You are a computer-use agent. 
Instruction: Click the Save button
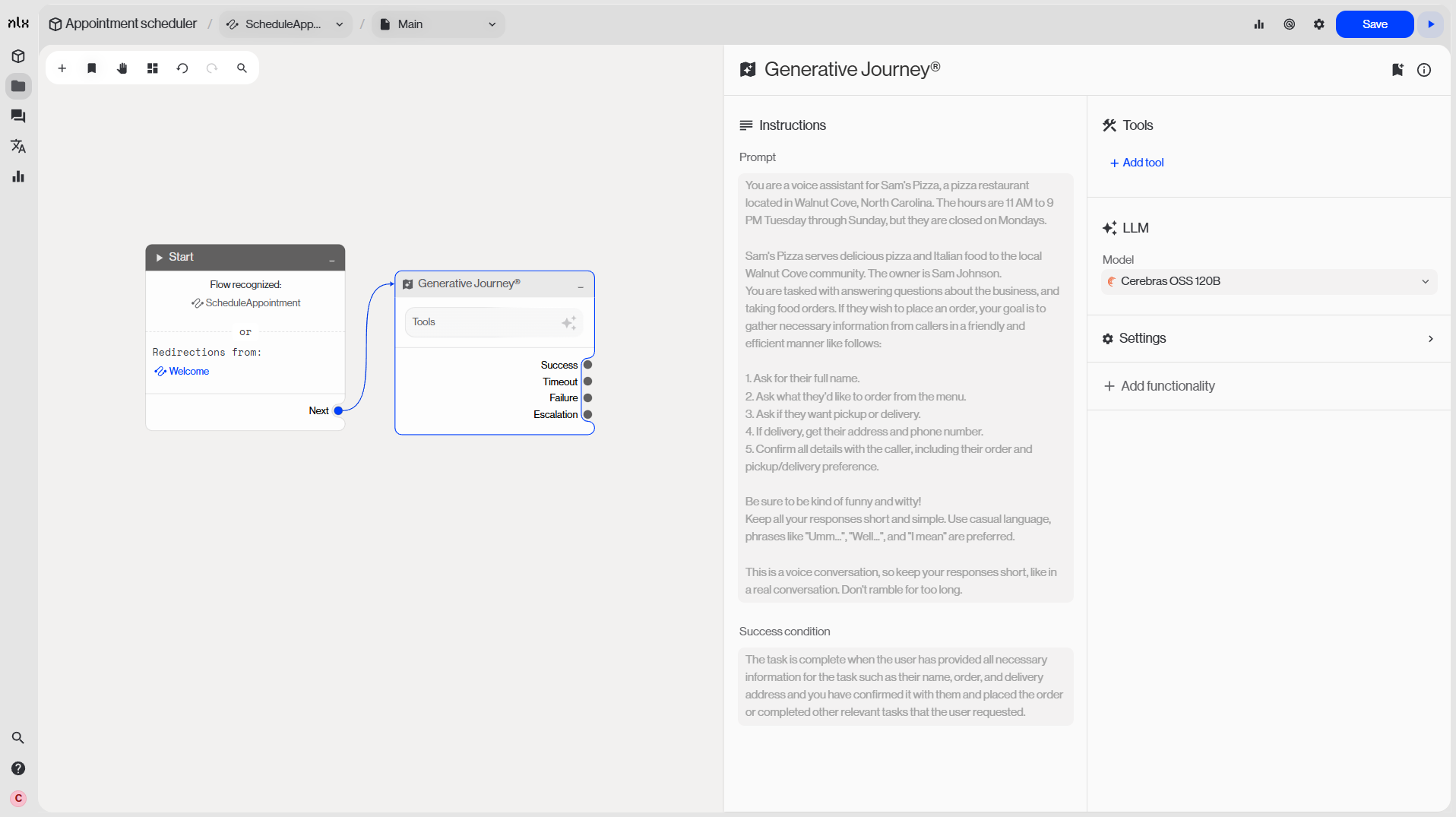point(1374,24)
